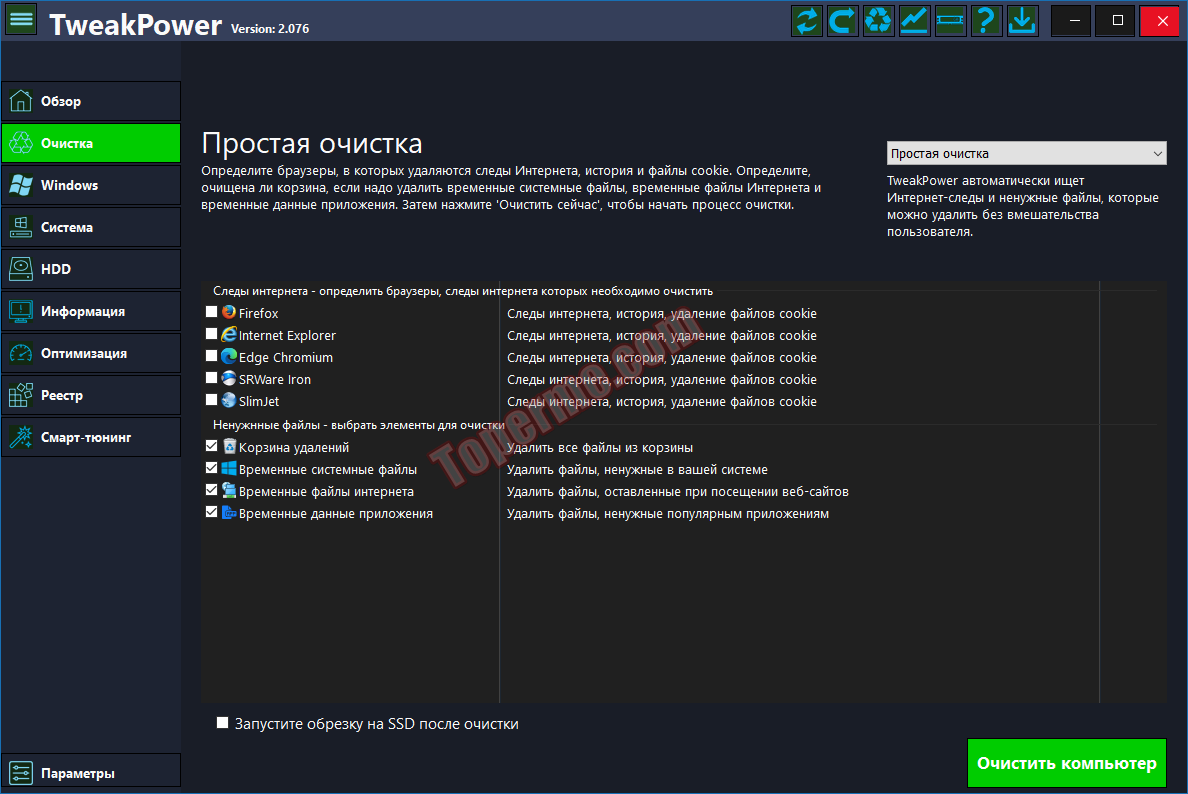Click the house icon in the Обзор sidebar item

pos(21,101)
